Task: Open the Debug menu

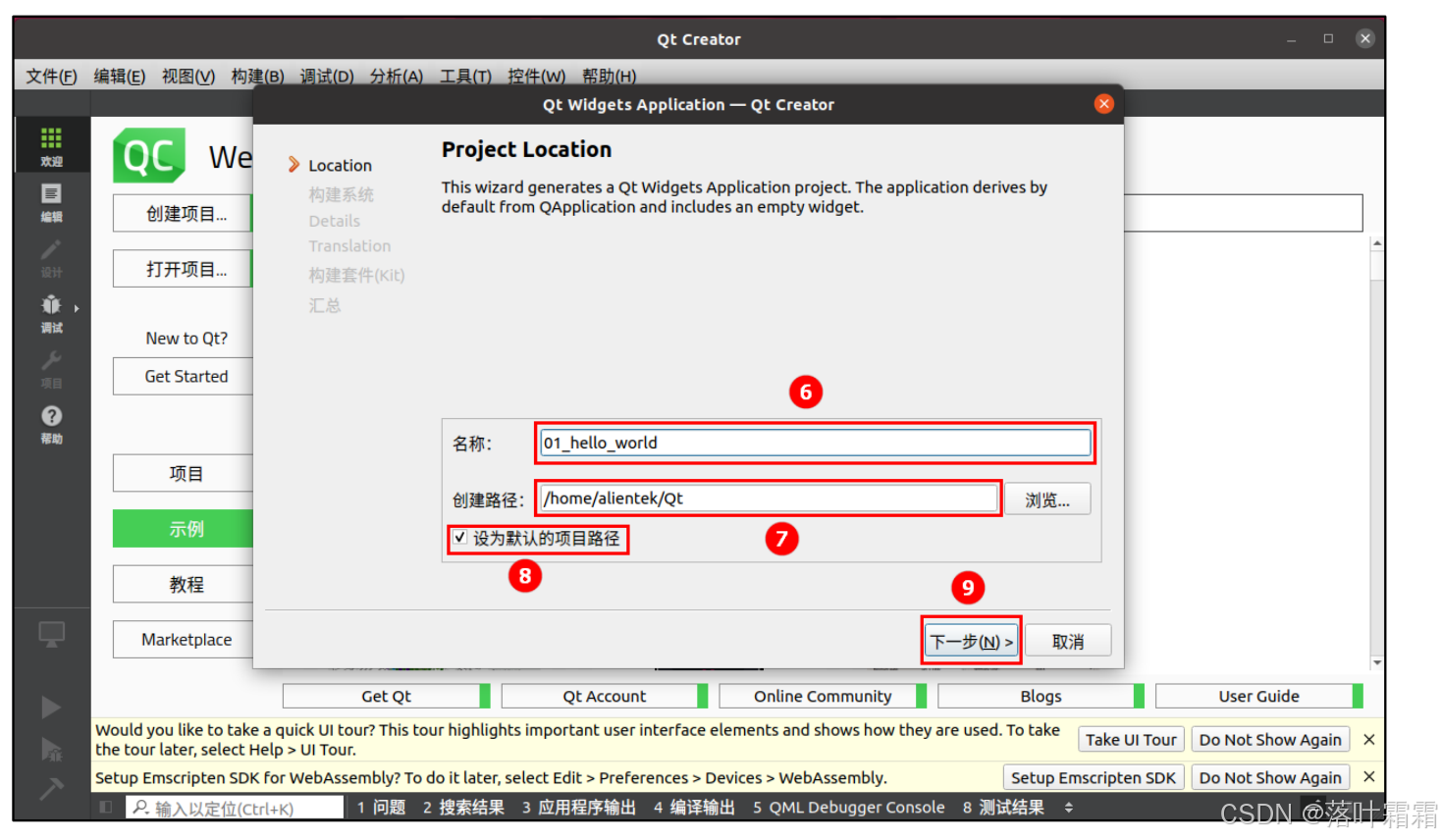Action: tap(327, 76)
